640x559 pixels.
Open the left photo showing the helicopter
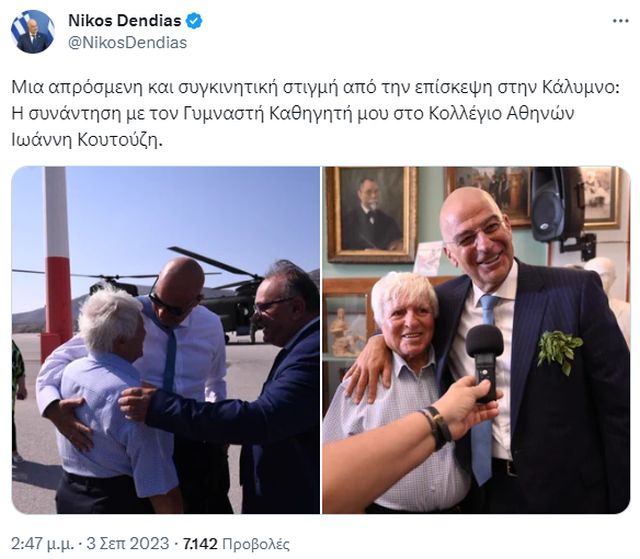click(x=166, y=340)
